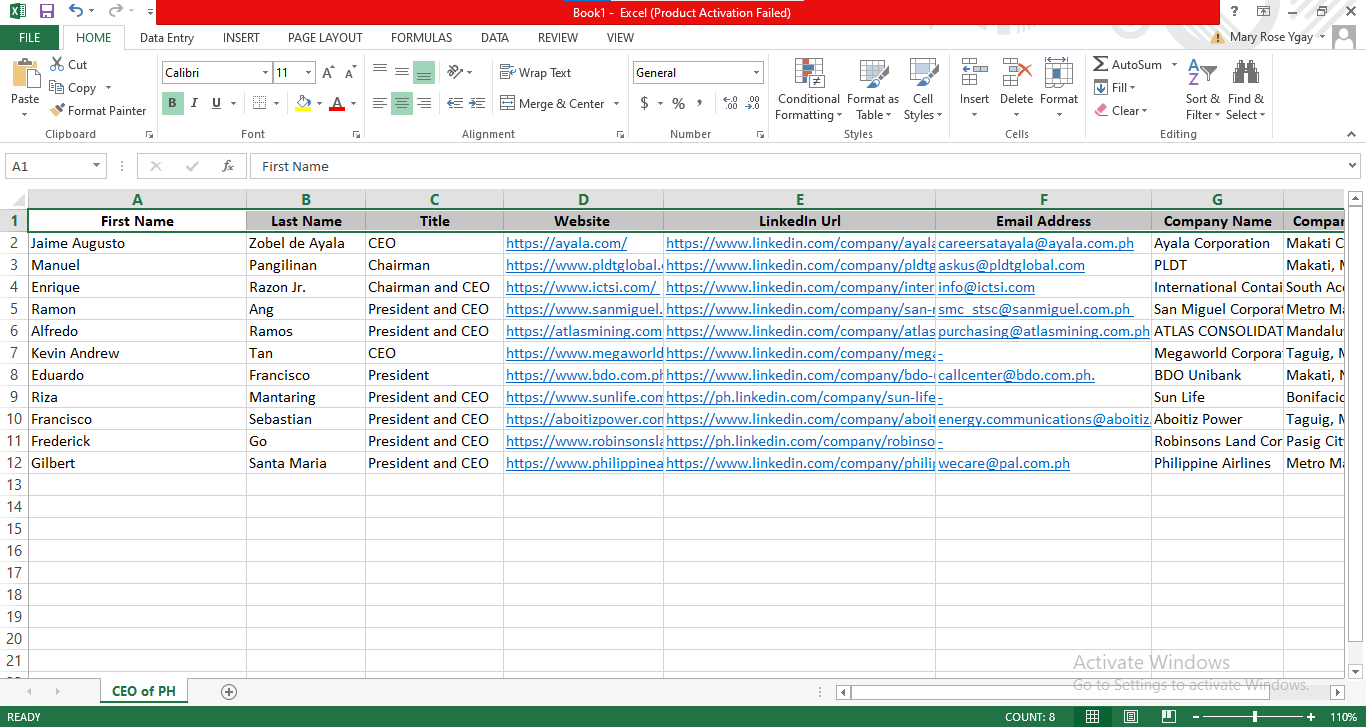Screen dimensions: 1366x727
Task: Open Excel Help question mark
Action: click(1234, 12)
